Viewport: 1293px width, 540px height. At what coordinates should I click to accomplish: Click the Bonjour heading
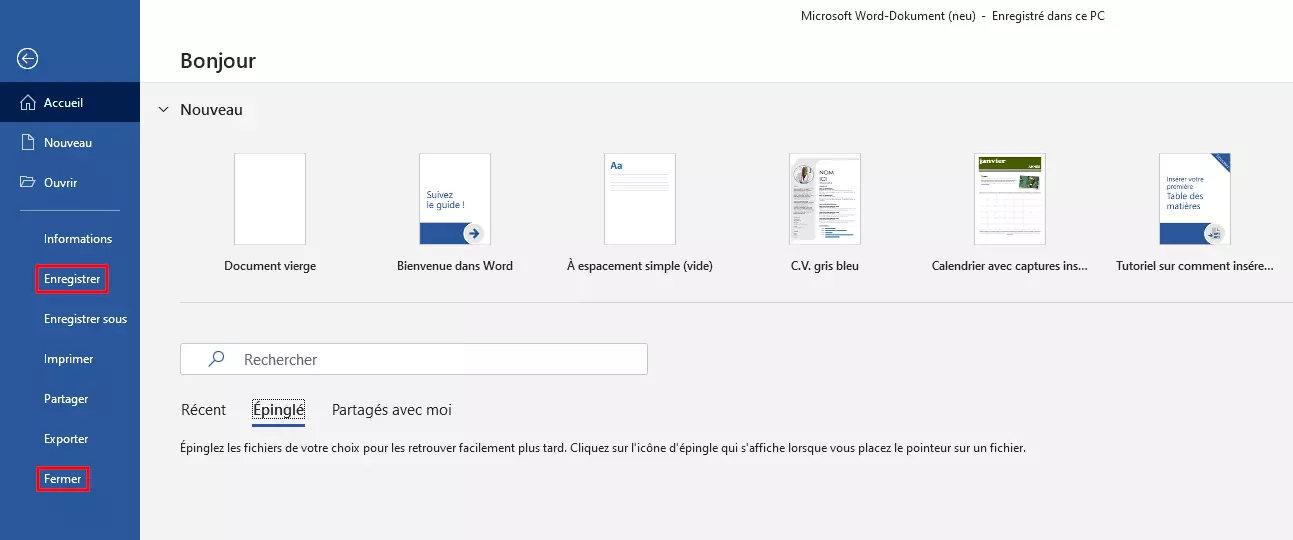[x=218, y=61]
